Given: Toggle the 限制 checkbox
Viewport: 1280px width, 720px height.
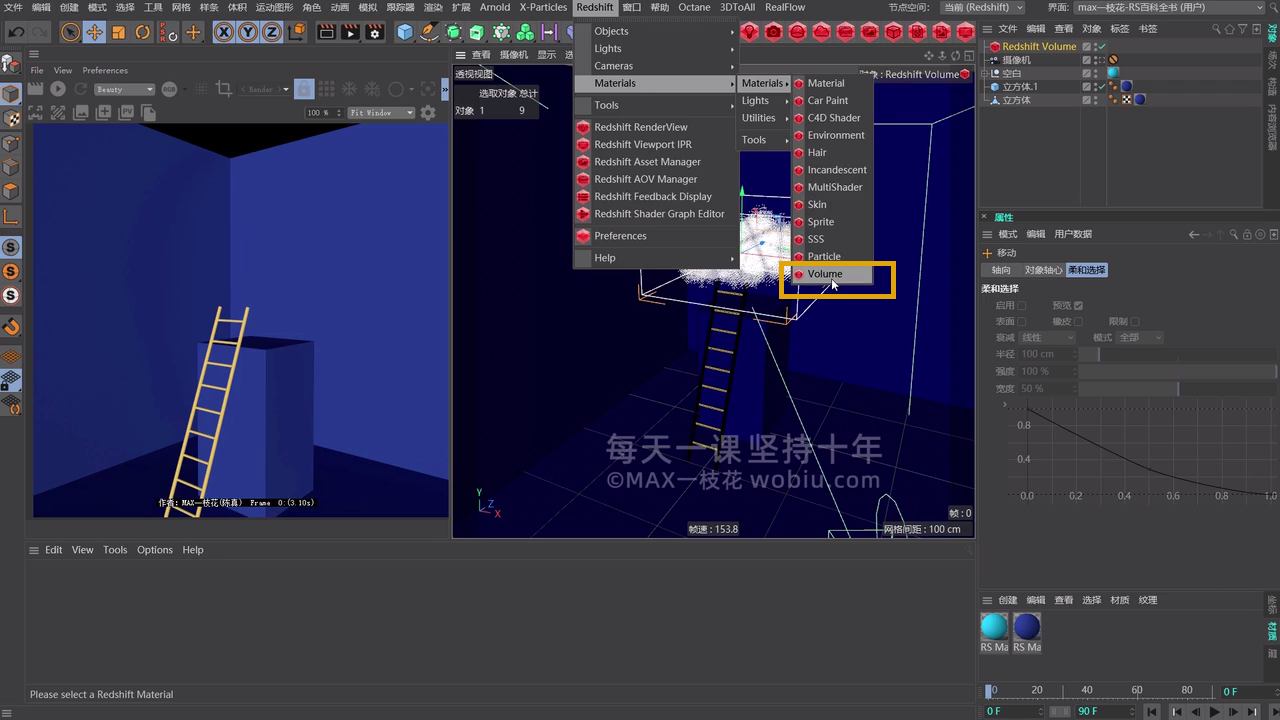Looking at the screenshot, I should 1134,321.
